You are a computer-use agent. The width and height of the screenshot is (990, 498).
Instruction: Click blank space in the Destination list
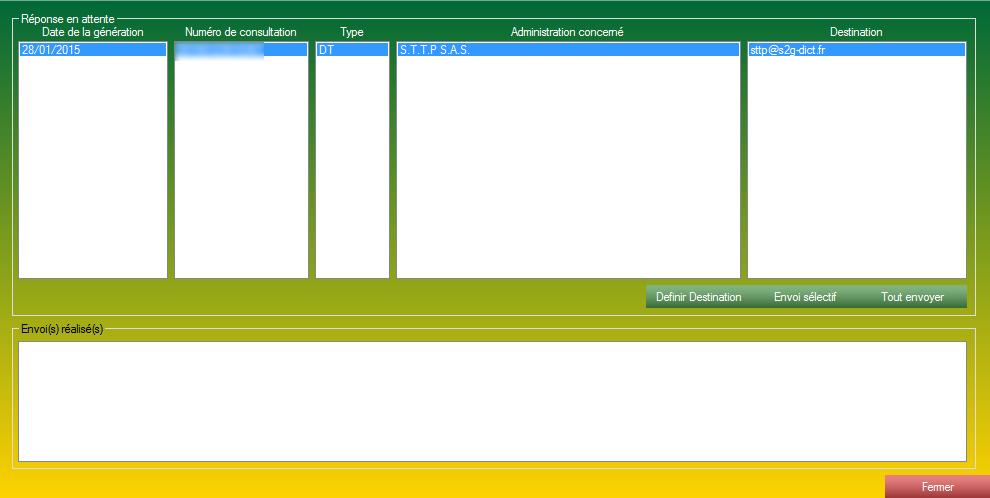pos(856,170)
